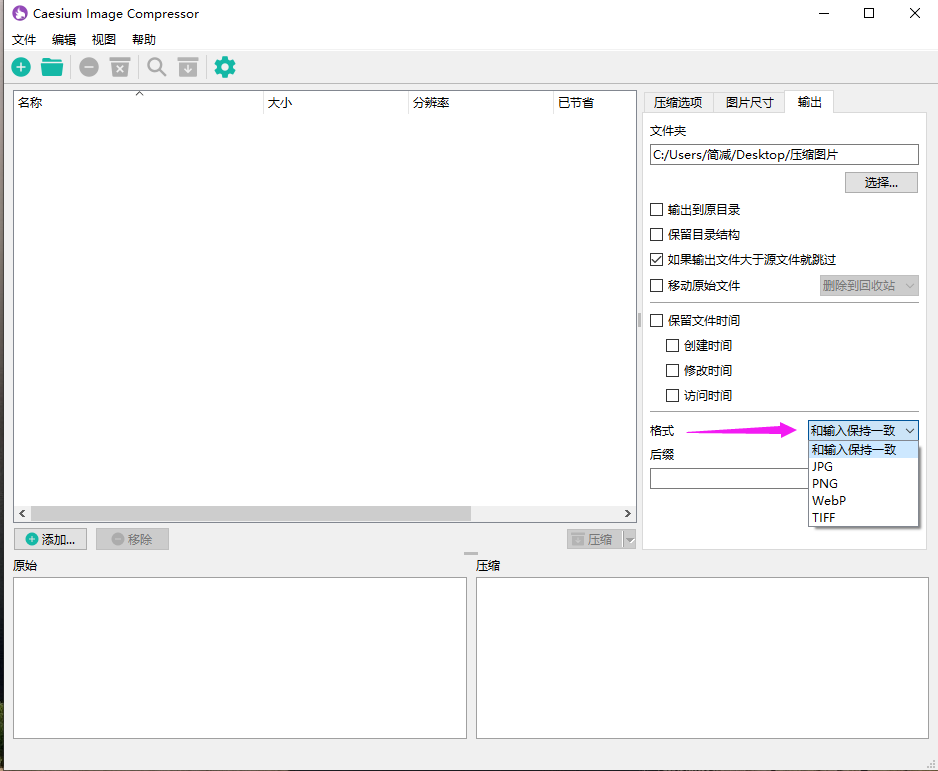Click the 选择... folder button
The image size is (938, 771).
pyautogui.click(x=881, y=183)
